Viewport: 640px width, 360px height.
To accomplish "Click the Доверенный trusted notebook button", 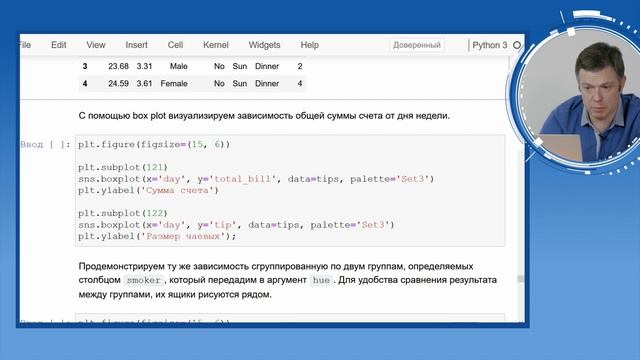I will pos(417,45).
